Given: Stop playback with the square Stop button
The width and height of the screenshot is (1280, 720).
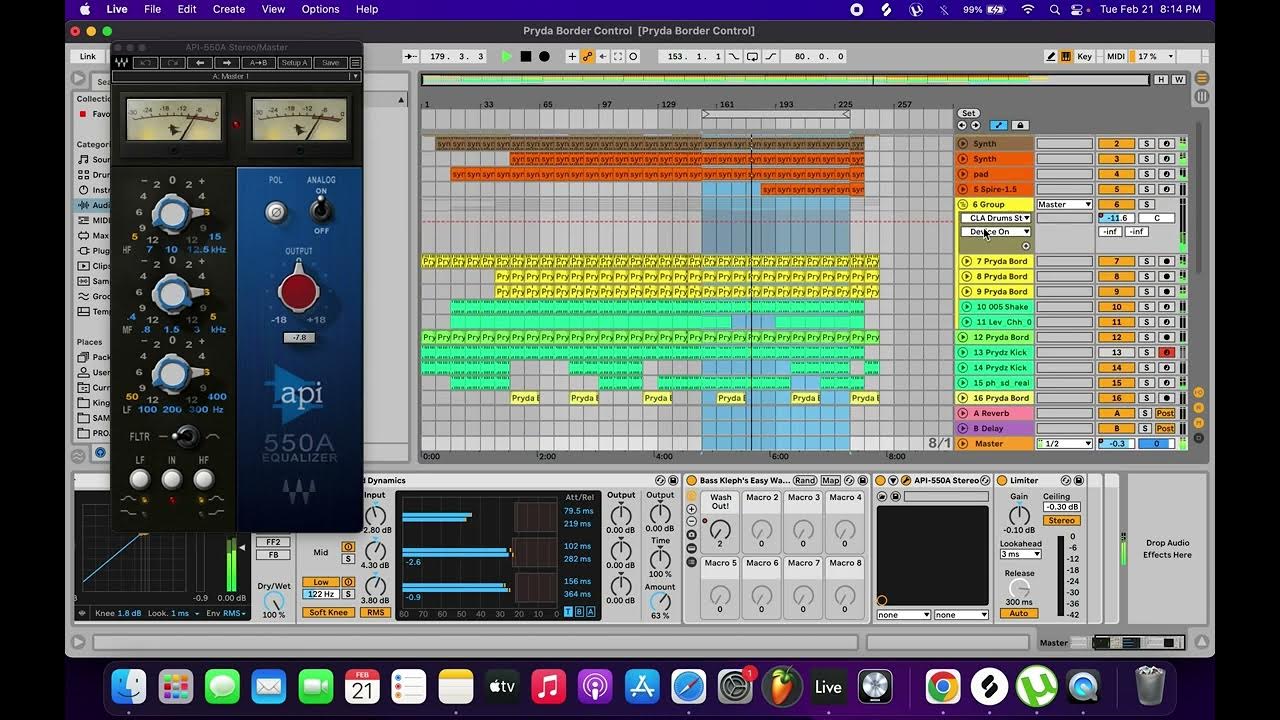Looking at the screenshot, I should click(526, 57).
